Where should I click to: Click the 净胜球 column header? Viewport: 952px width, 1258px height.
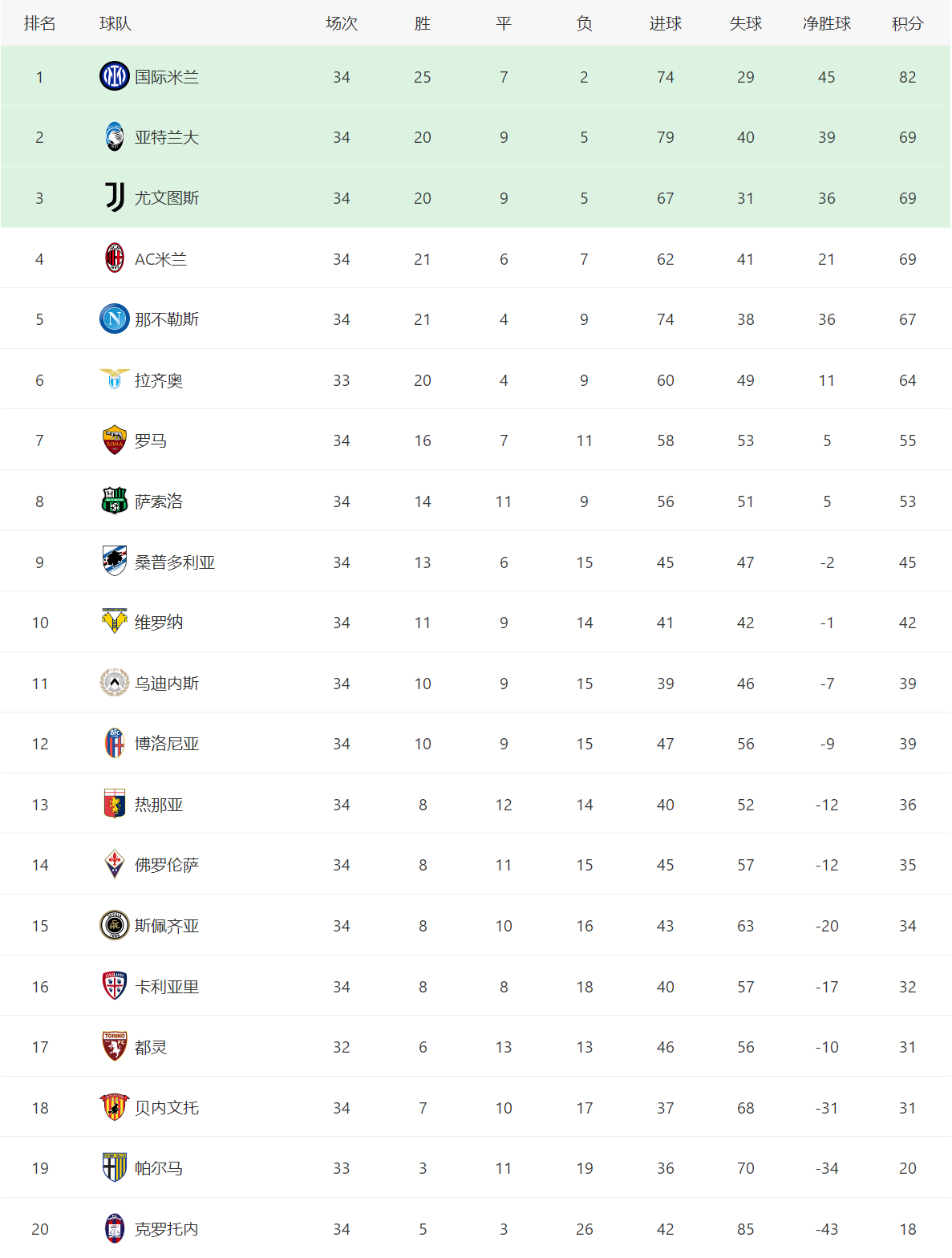[x=826, y=24]
